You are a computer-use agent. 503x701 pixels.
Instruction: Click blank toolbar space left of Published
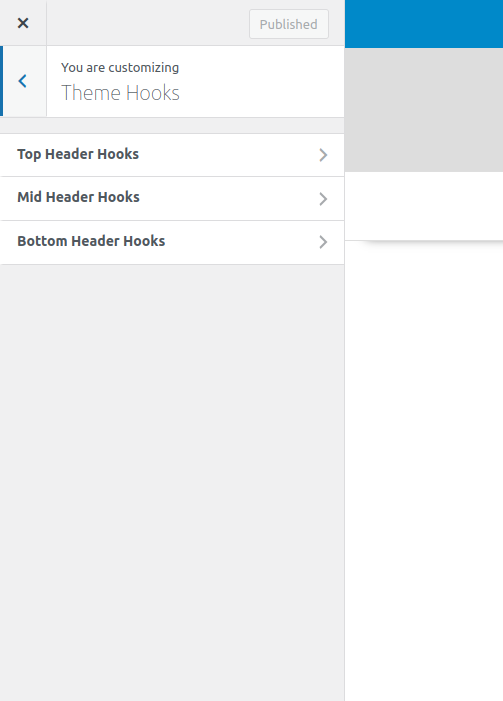148,23
